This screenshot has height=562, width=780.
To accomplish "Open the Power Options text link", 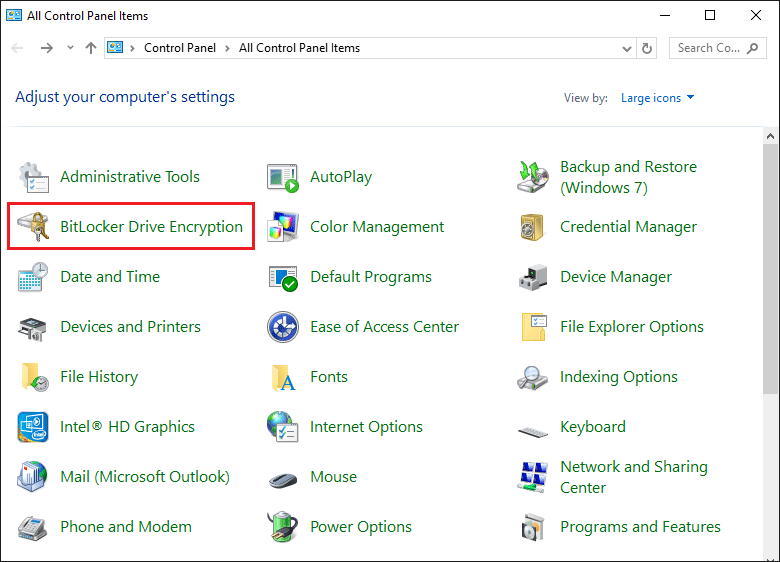I will coord(361,527).
